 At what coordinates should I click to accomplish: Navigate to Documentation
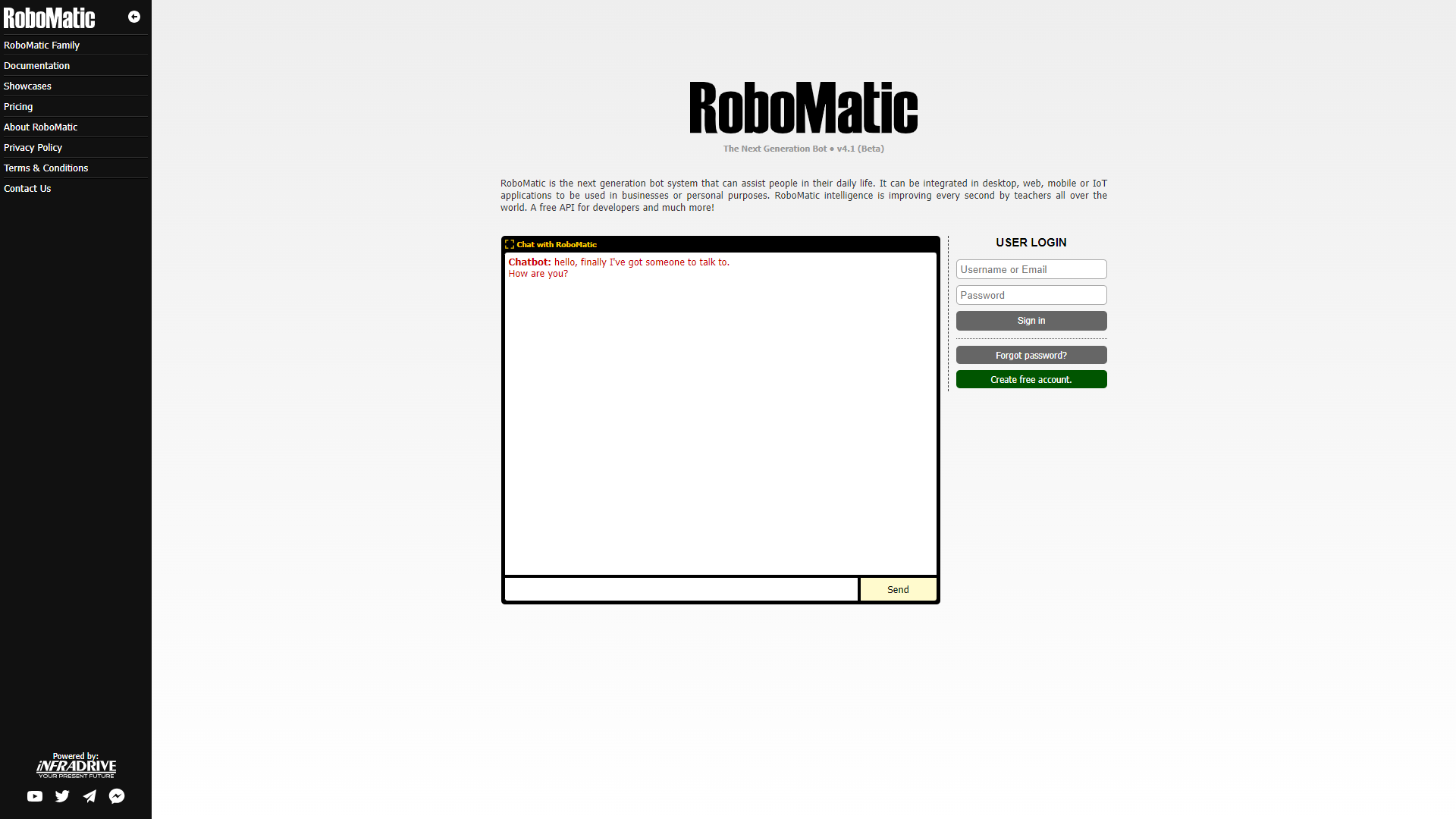point(36,65)
